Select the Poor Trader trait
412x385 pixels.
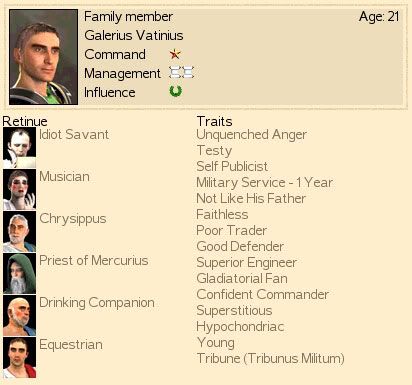(x=231, y=230)
